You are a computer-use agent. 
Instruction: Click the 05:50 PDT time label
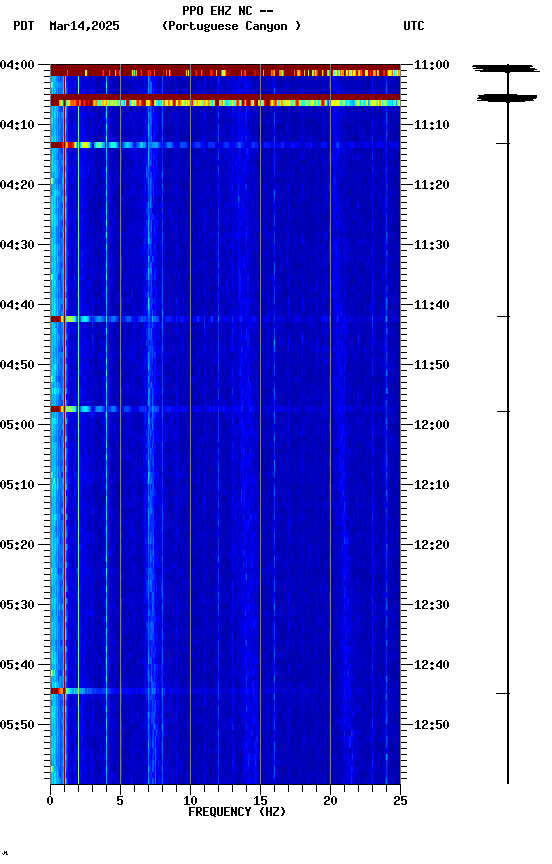pos(17,725)
